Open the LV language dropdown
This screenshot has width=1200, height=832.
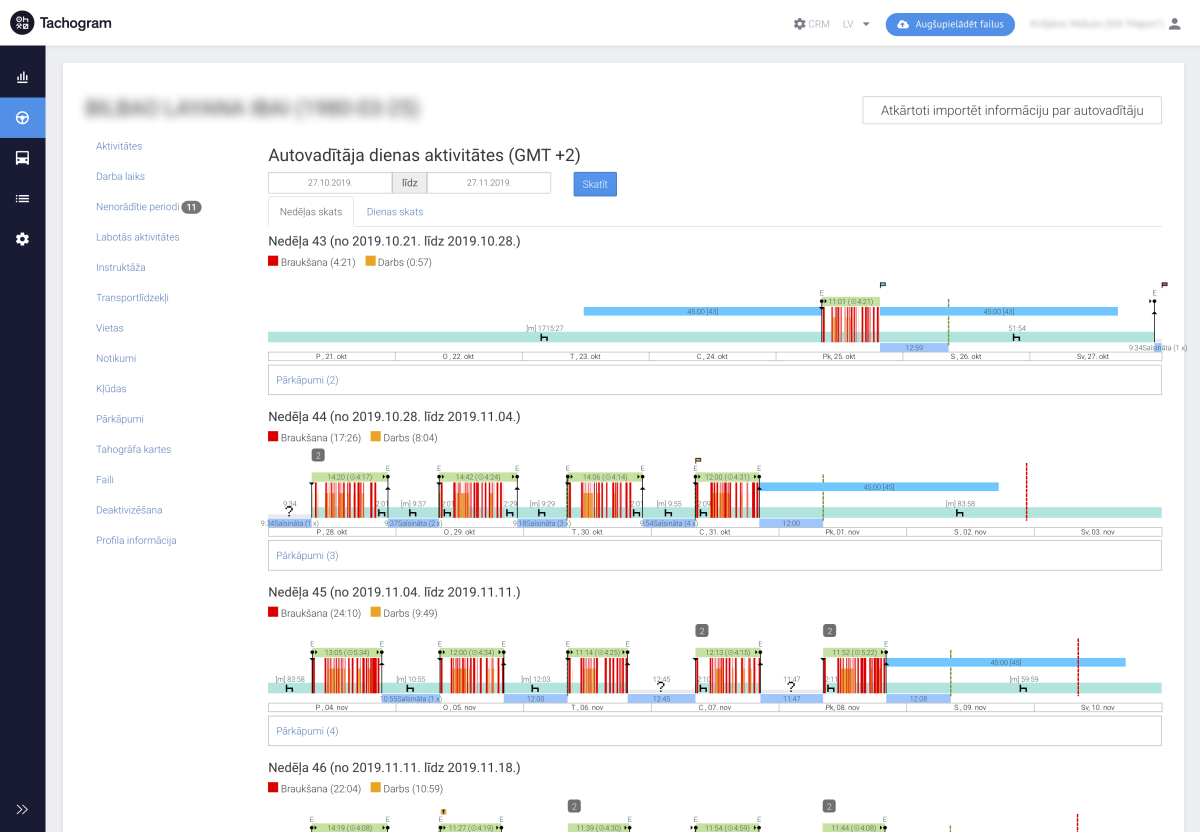point(856,24)
